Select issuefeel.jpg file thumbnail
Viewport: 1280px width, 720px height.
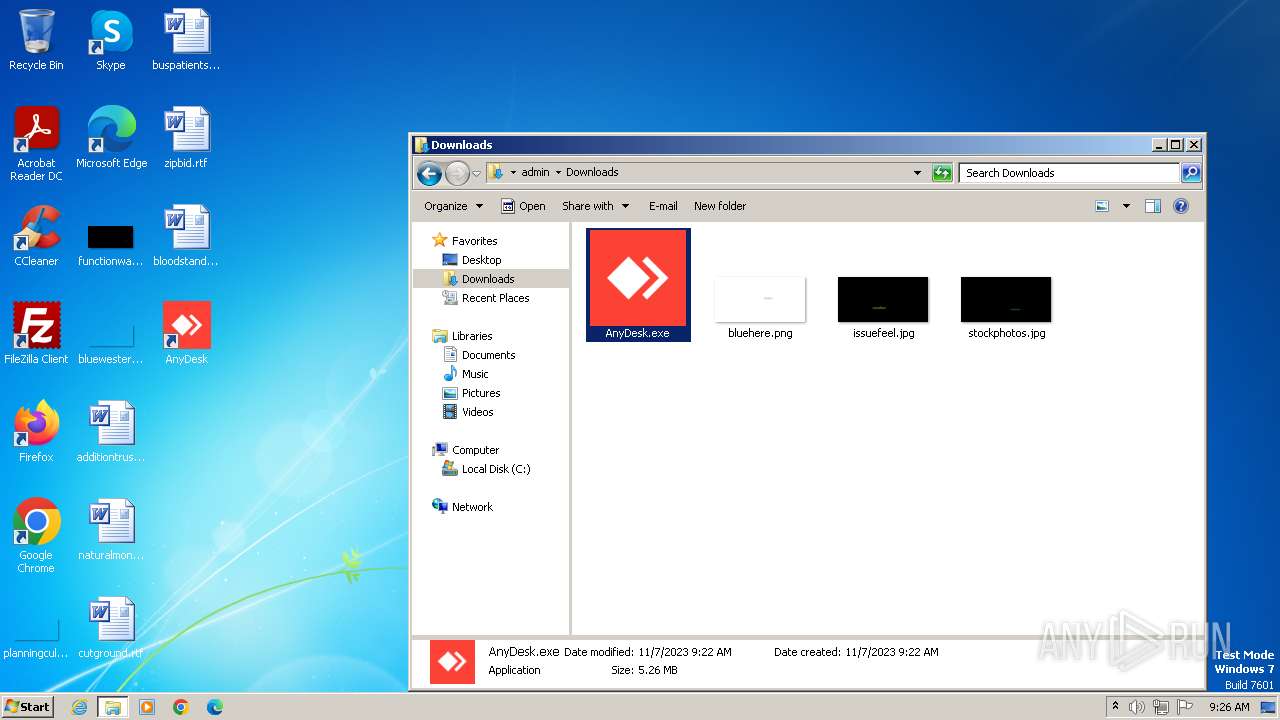(x=883, y=308)
